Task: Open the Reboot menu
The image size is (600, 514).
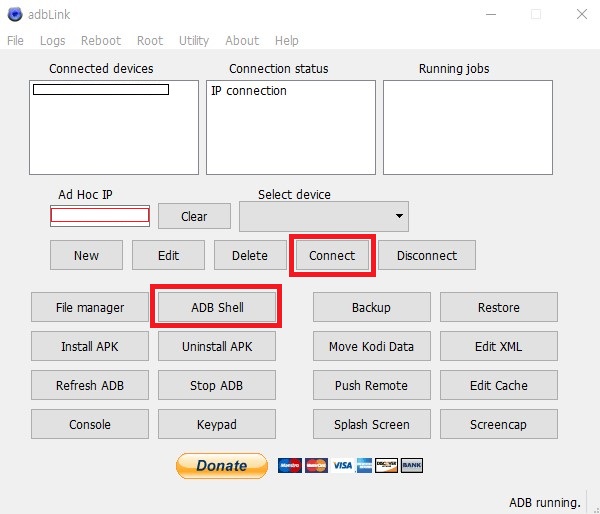Action: coord(101,40)
